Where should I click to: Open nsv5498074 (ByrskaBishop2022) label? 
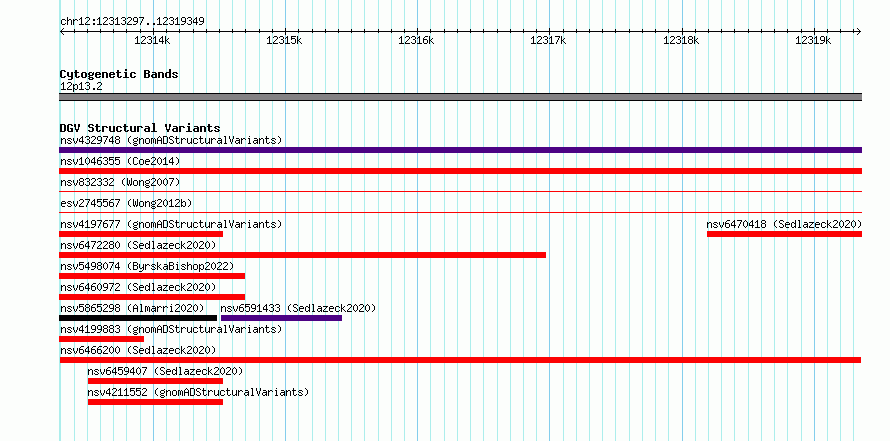(146, 266)
